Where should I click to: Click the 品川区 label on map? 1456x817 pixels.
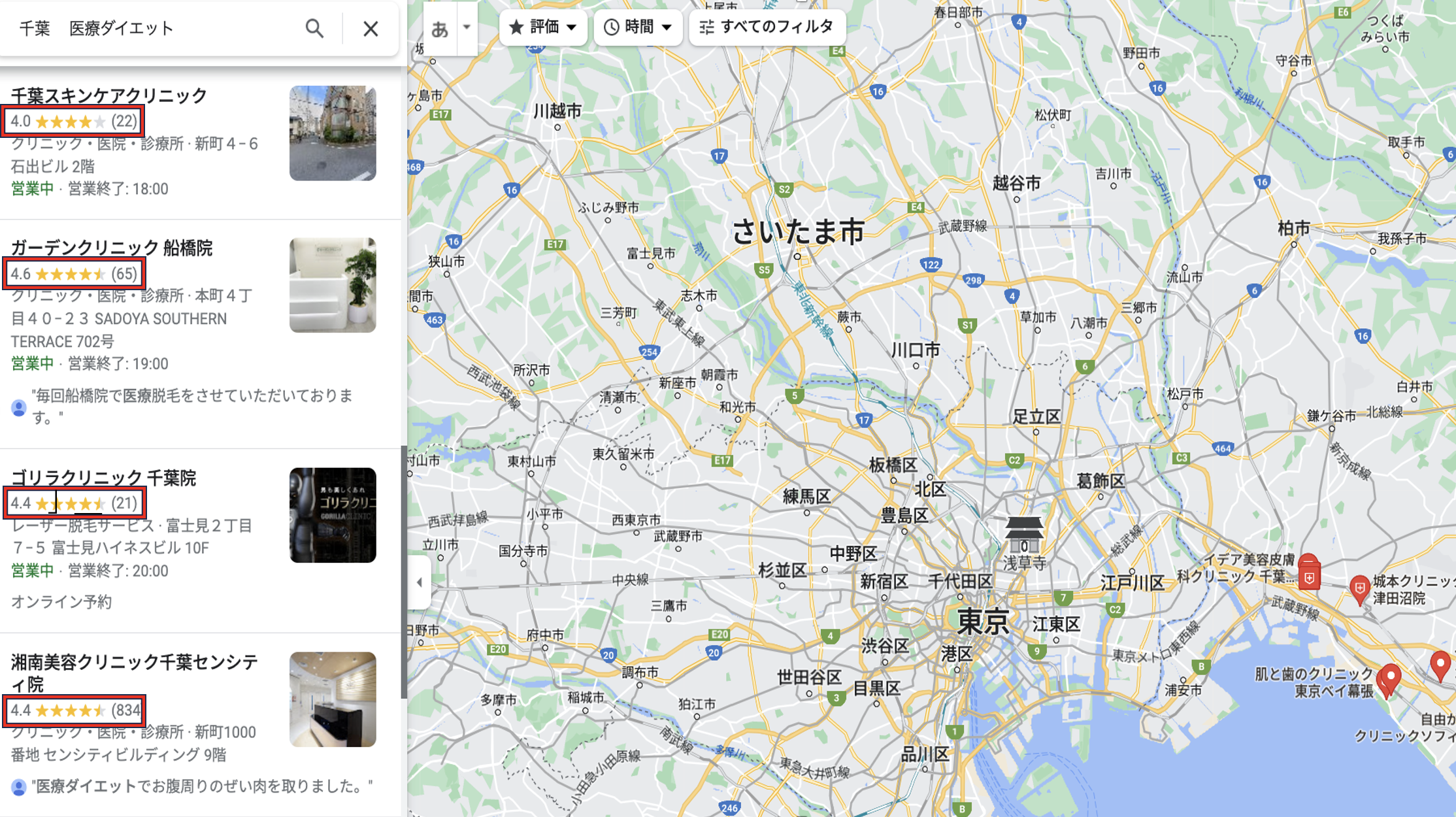924,754
